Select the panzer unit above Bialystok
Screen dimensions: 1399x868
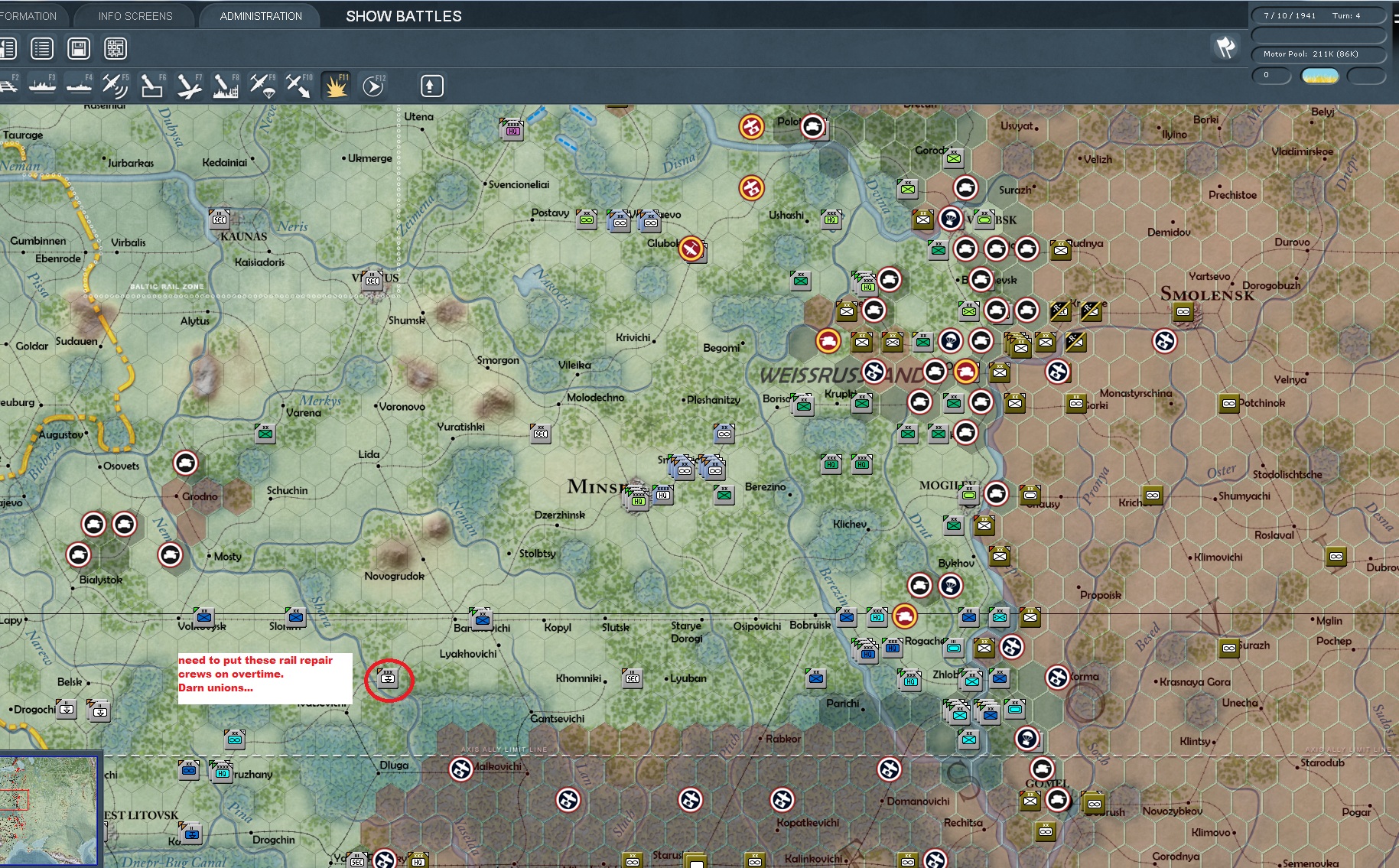[78, 554]
